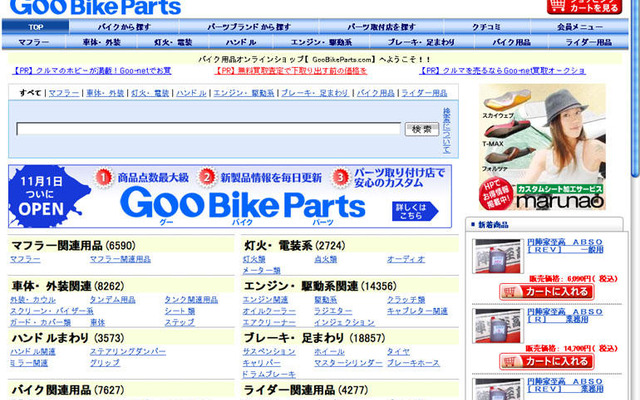Open オイルクーラー link

pyautogui.click(x=269, y=311)
